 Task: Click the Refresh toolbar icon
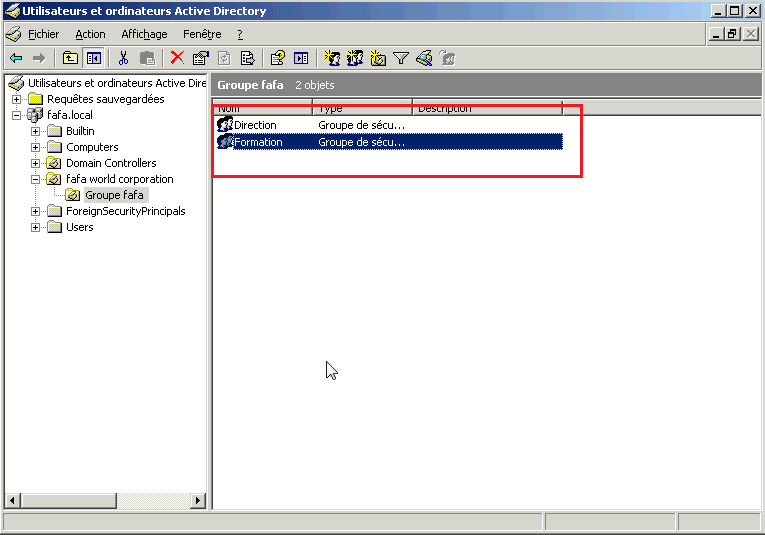point(224,59)
